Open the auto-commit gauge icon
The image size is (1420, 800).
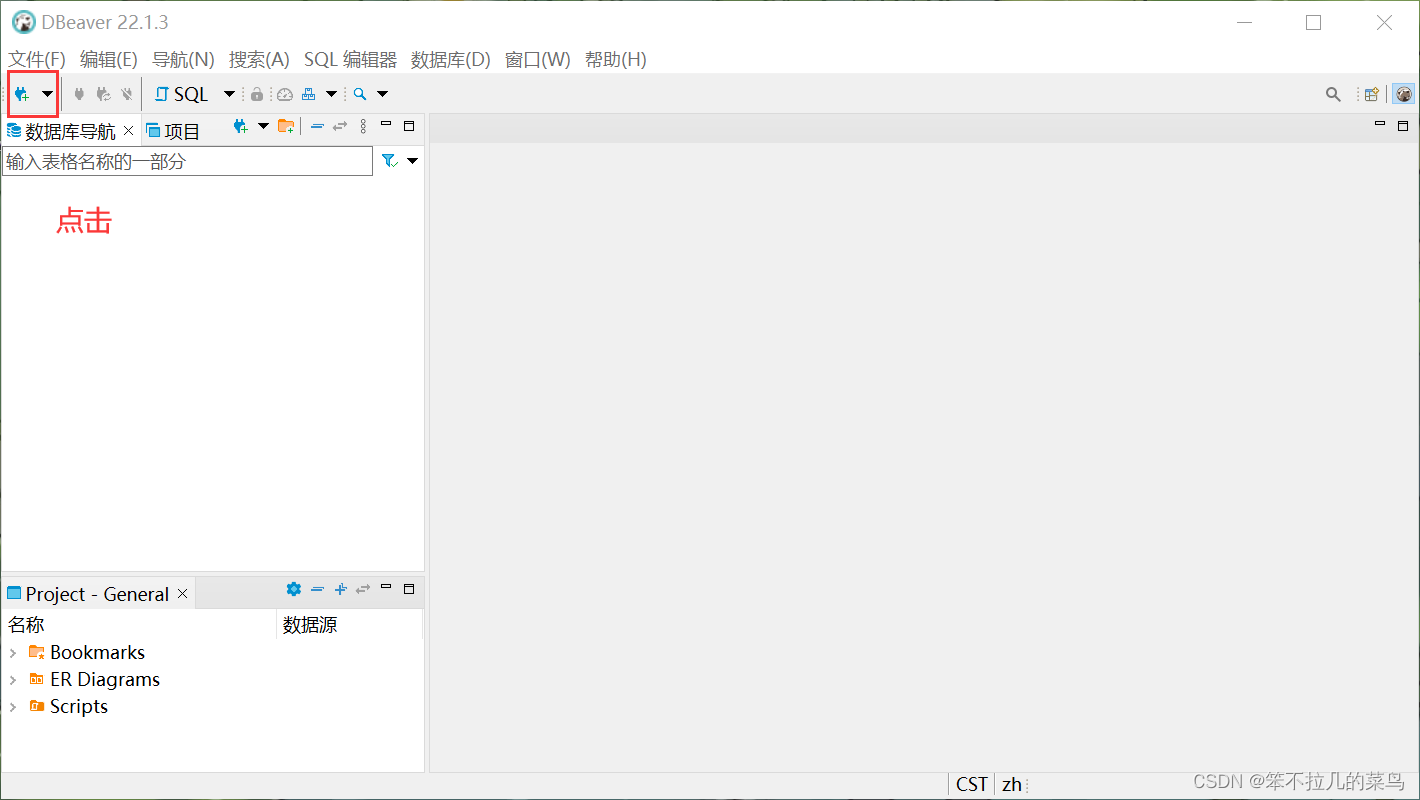284,93
